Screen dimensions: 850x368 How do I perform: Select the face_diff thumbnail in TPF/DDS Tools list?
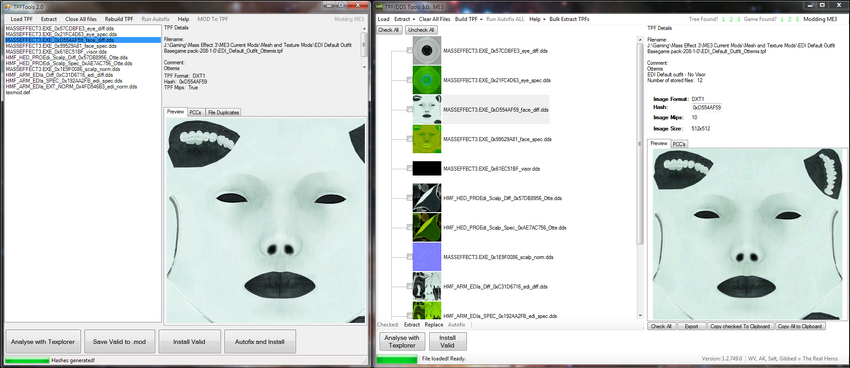(427, 109)
